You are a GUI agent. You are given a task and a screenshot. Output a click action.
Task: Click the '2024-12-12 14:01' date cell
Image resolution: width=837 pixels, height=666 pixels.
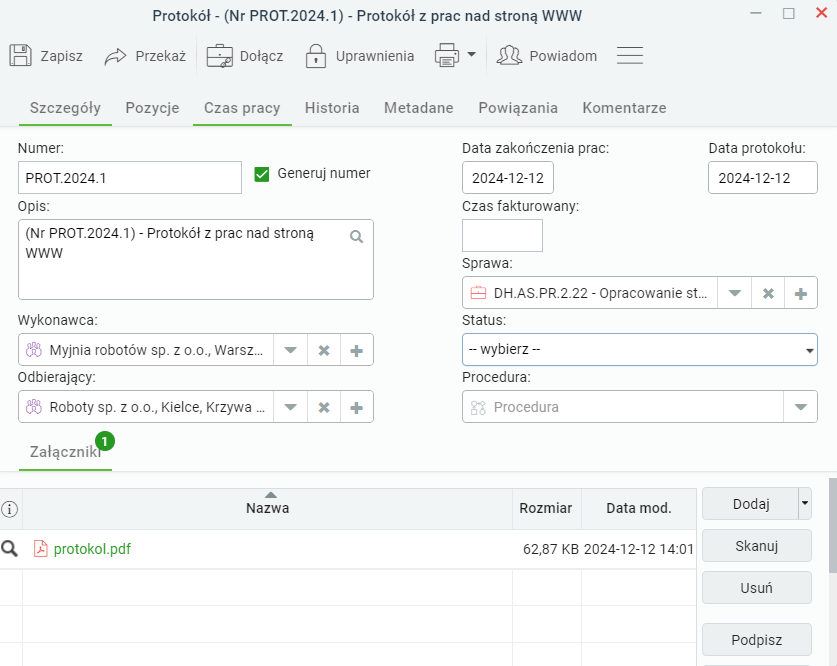(x=638, y=549)
